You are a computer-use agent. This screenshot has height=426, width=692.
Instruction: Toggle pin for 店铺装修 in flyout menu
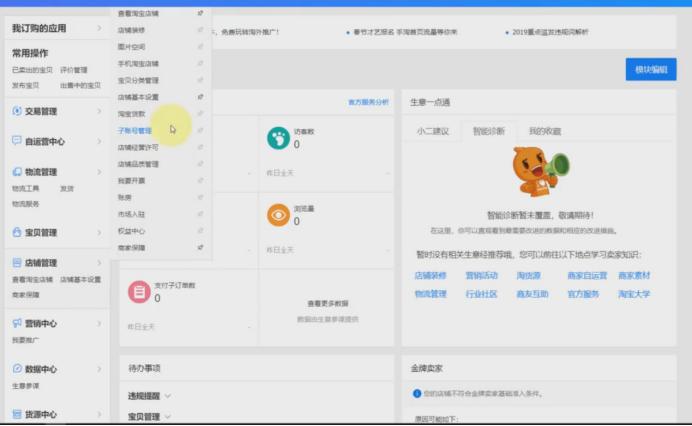pos(200,30)
